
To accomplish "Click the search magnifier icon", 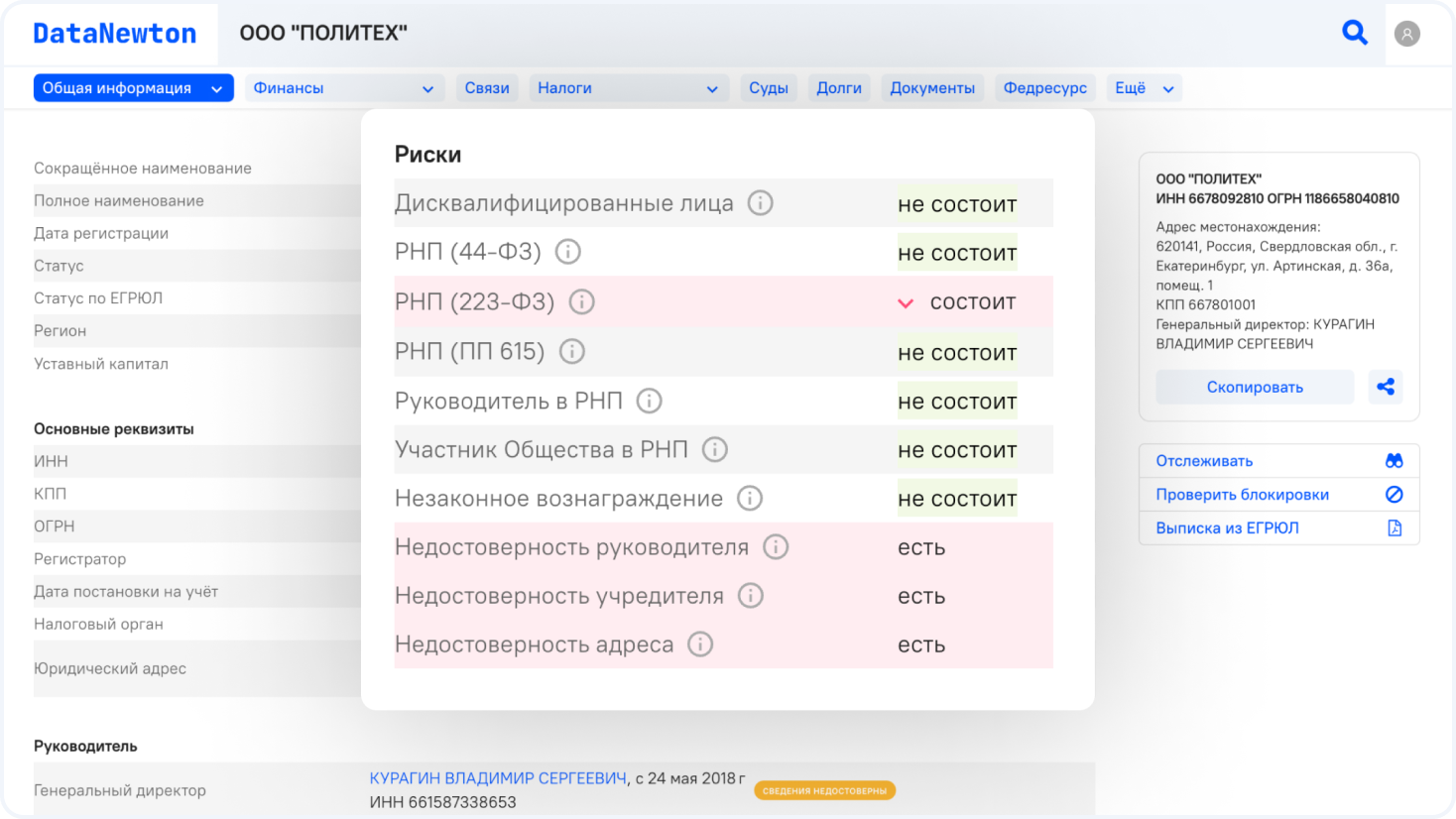I will (1354, 33).
